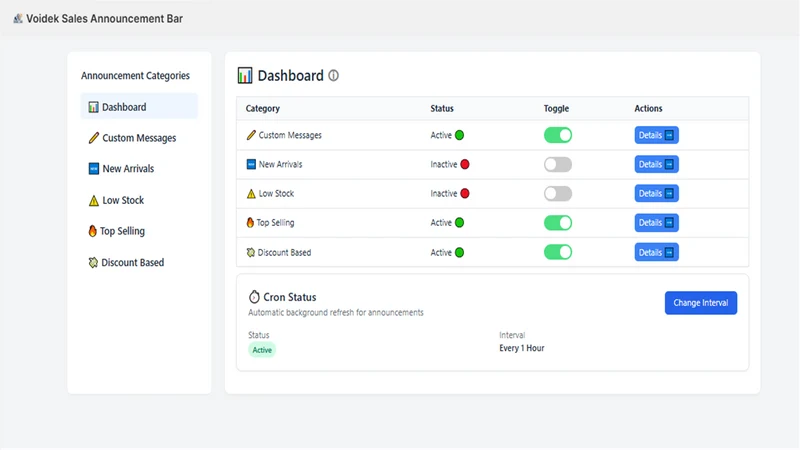
Task: Click the Voidek app logo icon
Action: (18, 19)
